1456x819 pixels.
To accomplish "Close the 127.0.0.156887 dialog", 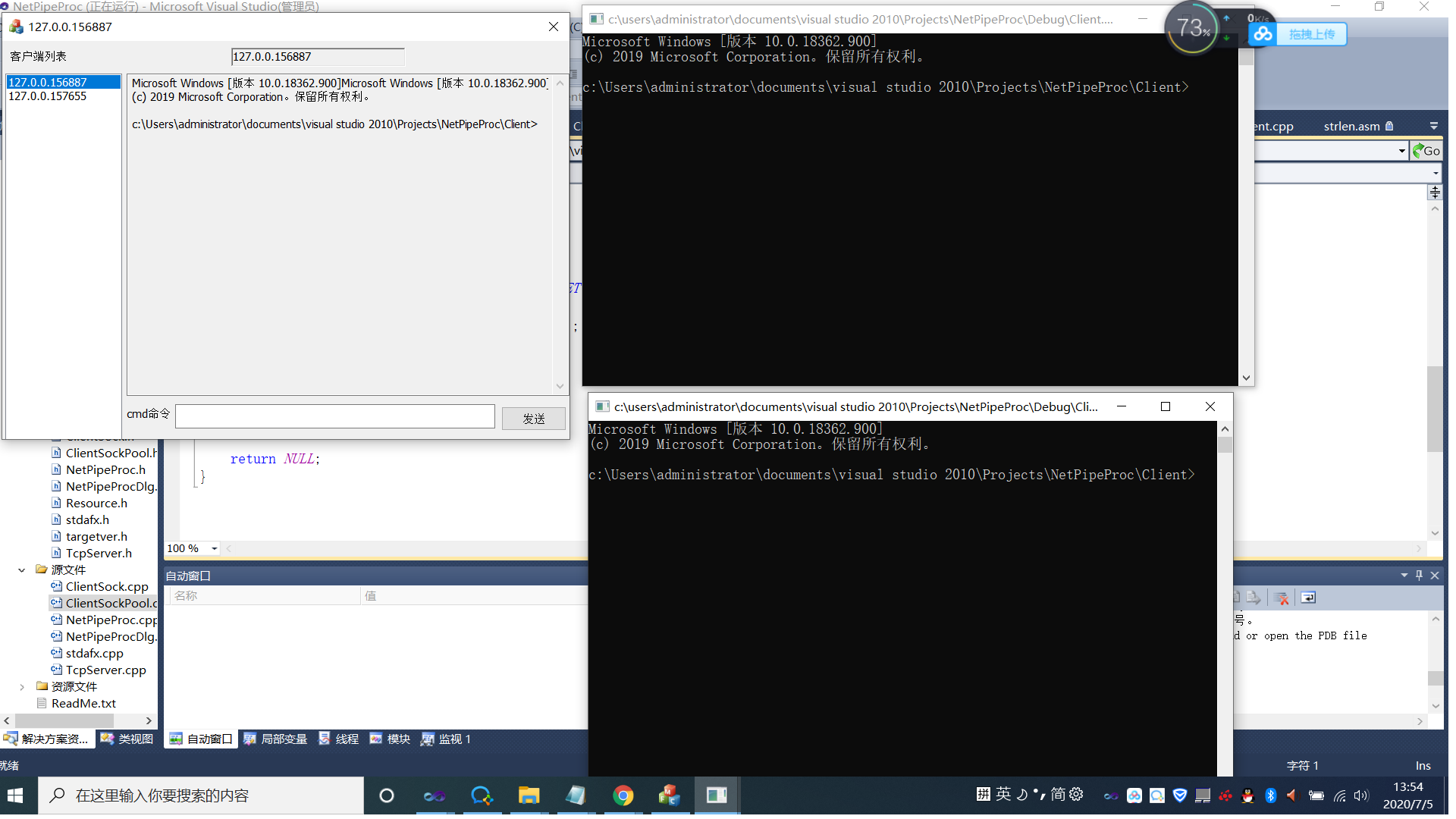I will [x=554, y=27].
